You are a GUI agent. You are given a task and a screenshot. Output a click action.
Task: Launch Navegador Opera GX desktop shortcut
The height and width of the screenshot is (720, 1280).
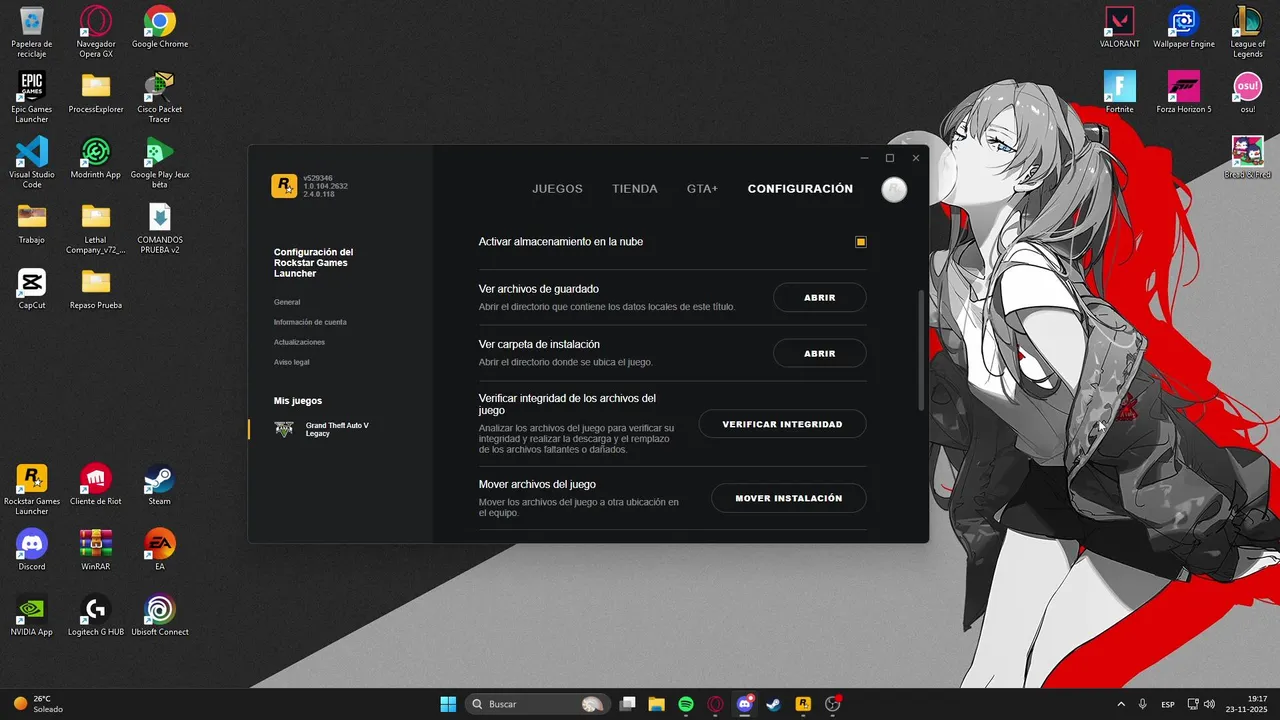tap(96, 32)
